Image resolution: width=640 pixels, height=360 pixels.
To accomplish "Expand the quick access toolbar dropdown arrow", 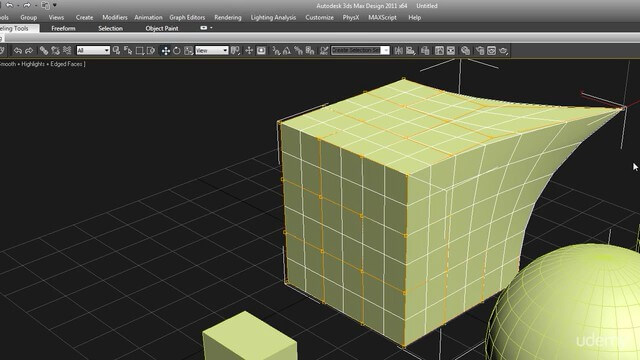I will pyautogui.click(x=55, y=5).
